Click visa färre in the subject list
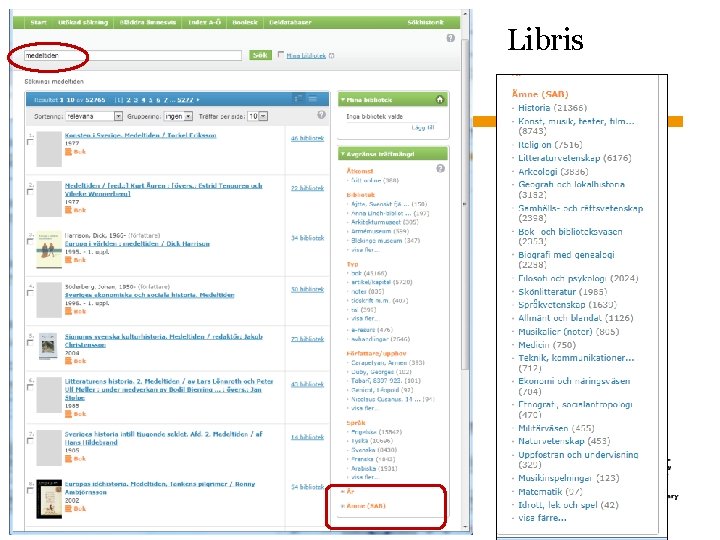 point(542,518)
